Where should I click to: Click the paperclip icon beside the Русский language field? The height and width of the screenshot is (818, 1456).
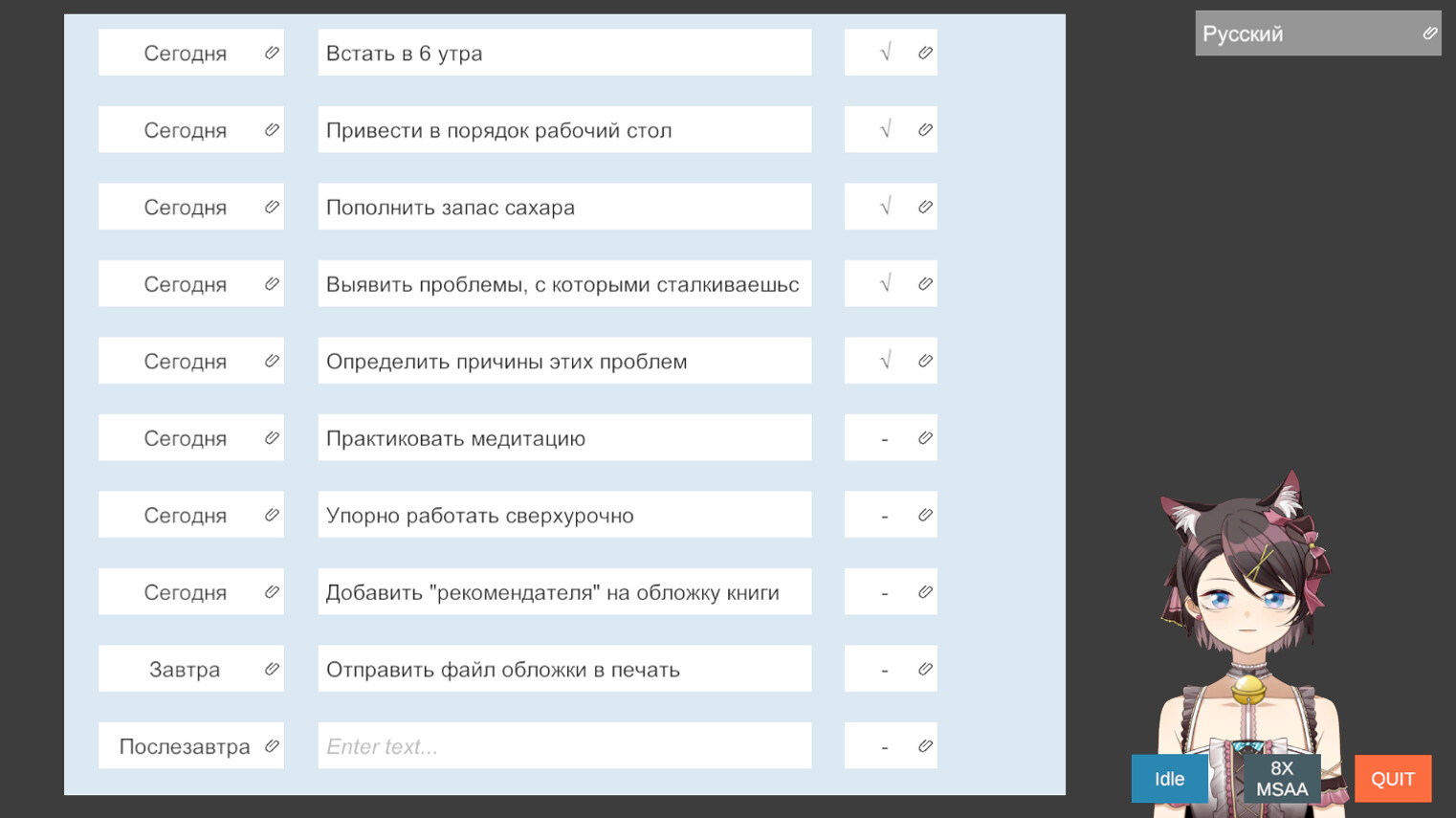(1429, 33)
